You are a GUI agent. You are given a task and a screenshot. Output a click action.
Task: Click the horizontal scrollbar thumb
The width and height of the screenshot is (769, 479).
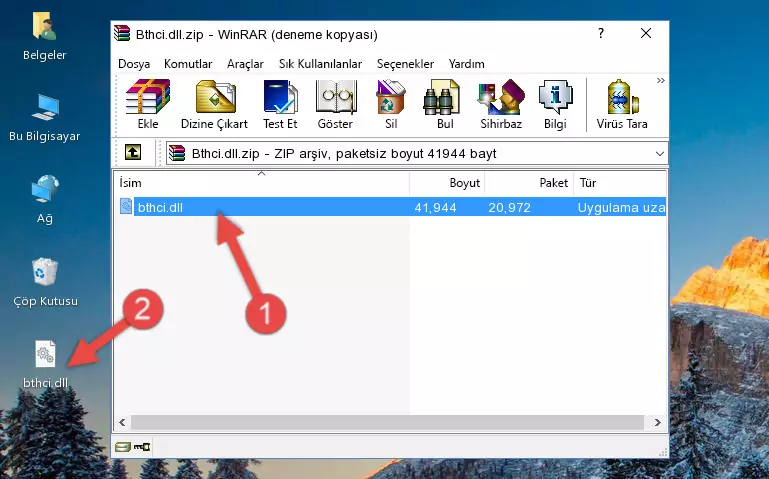[387, 422]
